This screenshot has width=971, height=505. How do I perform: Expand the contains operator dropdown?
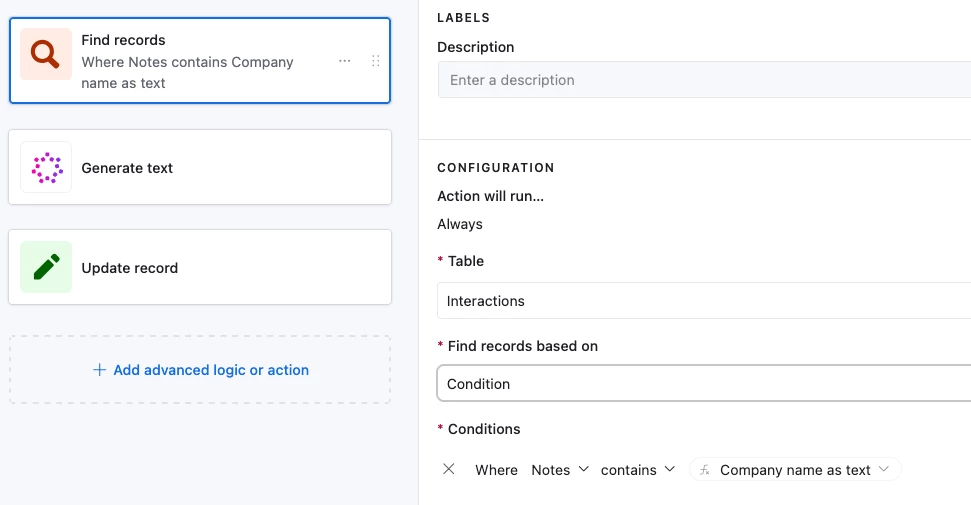638,470
